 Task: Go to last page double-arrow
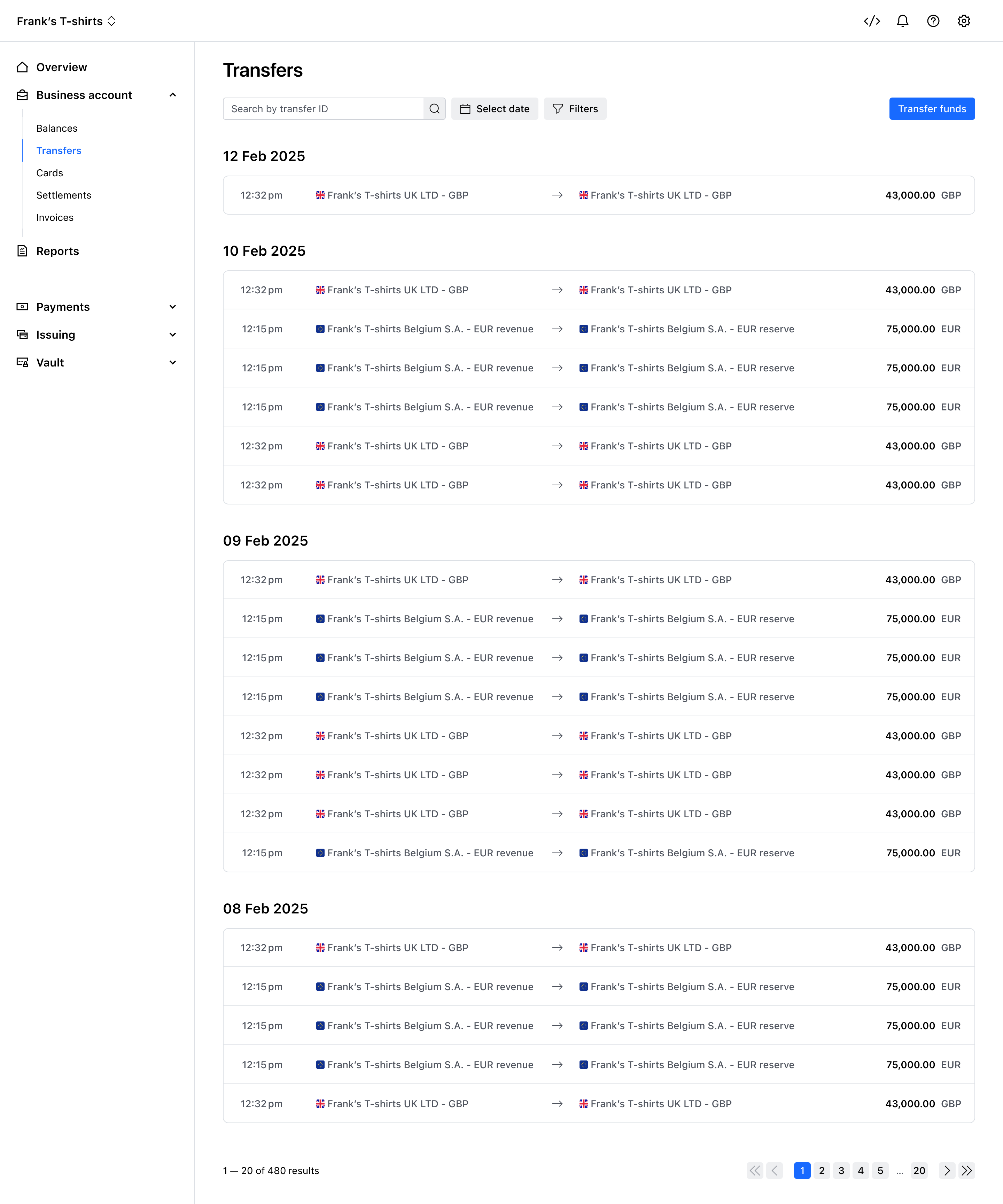(967, 1171)
